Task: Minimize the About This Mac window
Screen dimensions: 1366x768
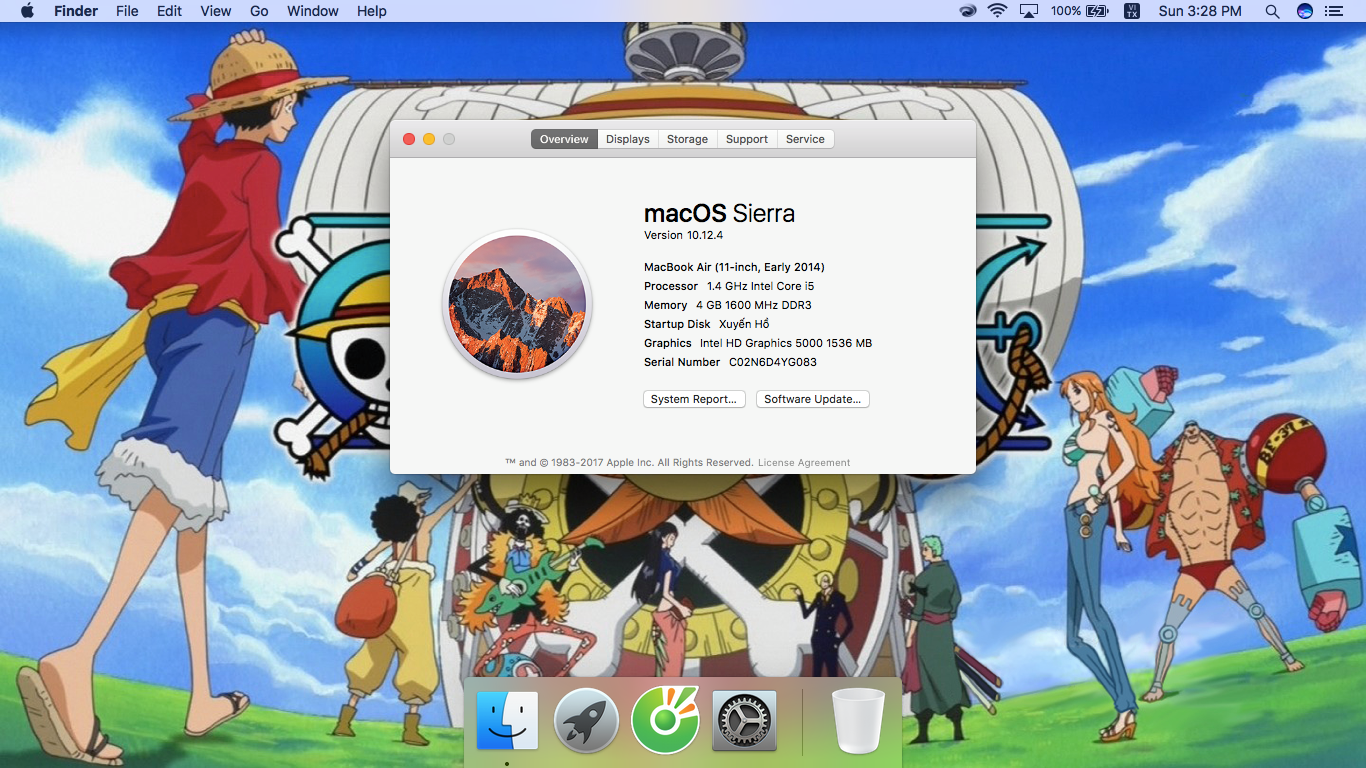Action: tap(429, 139)
